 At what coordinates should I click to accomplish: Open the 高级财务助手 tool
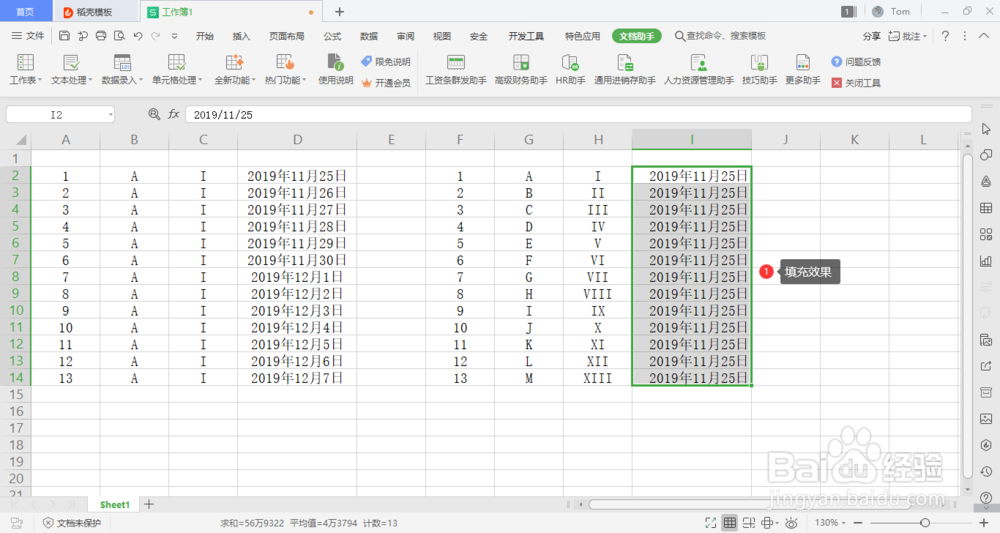click(521, 69)
